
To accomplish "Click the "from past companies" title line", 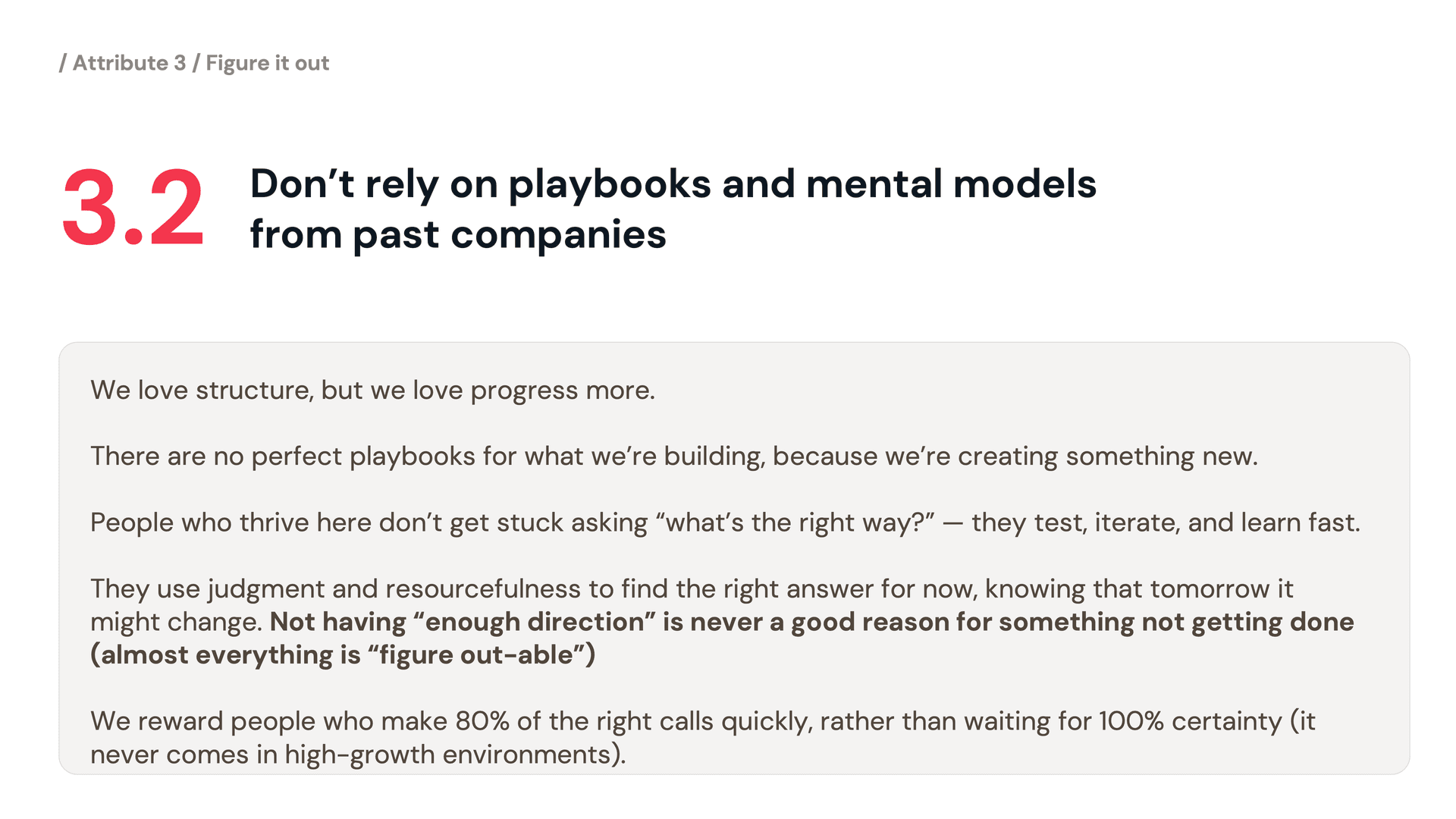I will tap(458, 234).
